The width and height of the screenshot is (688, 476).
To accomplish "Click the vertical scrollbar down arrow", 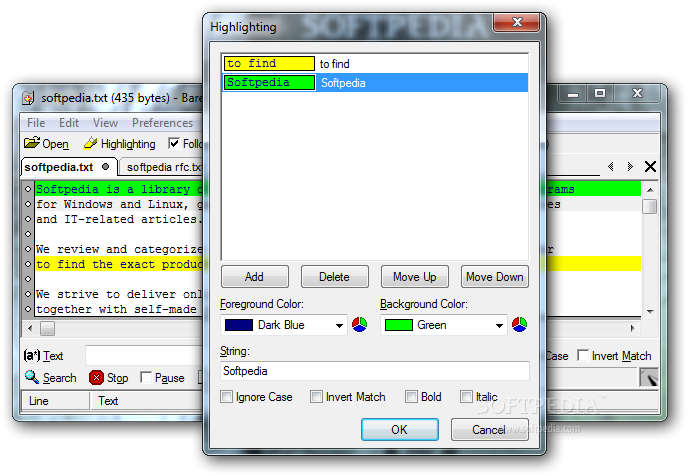I will (650, 311).
